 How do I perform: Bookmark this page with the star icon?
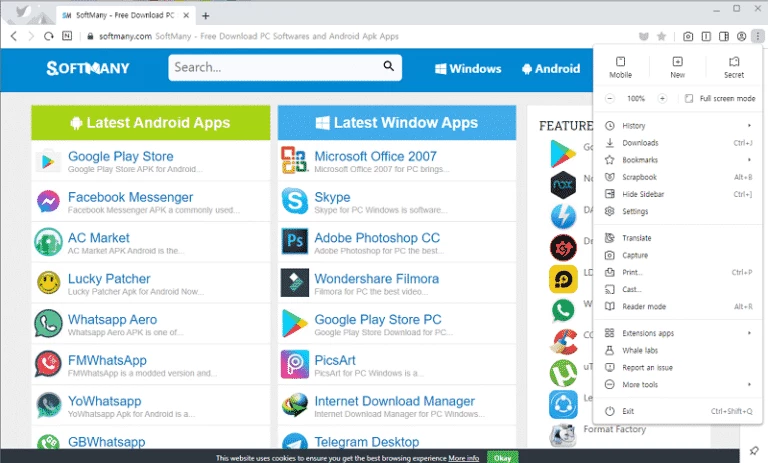pyautogui.click(x=661, y=36)
